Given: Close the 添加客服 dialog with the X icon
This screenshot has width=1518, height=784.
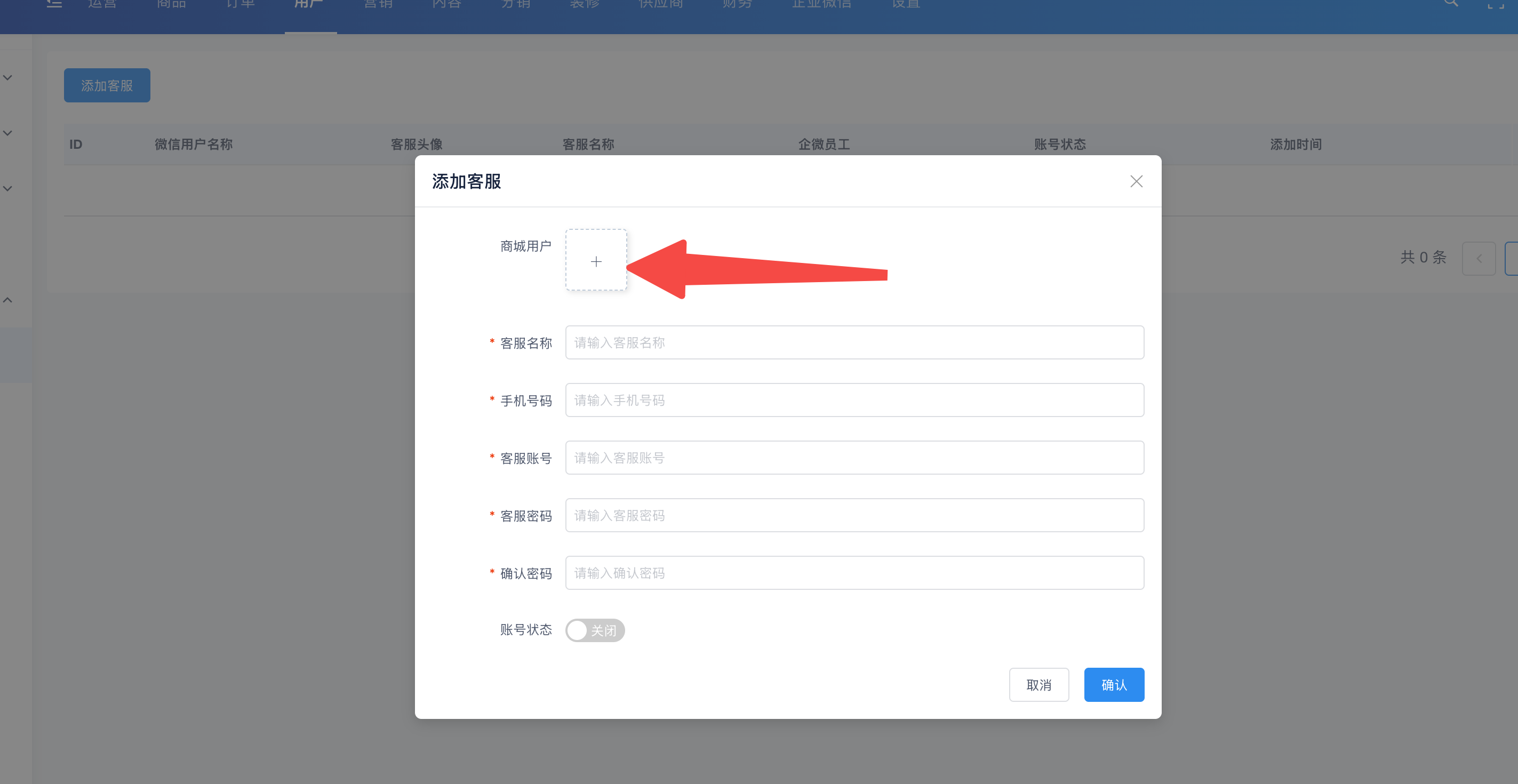Looking at the screenshot, I should tap(1136, 181).
